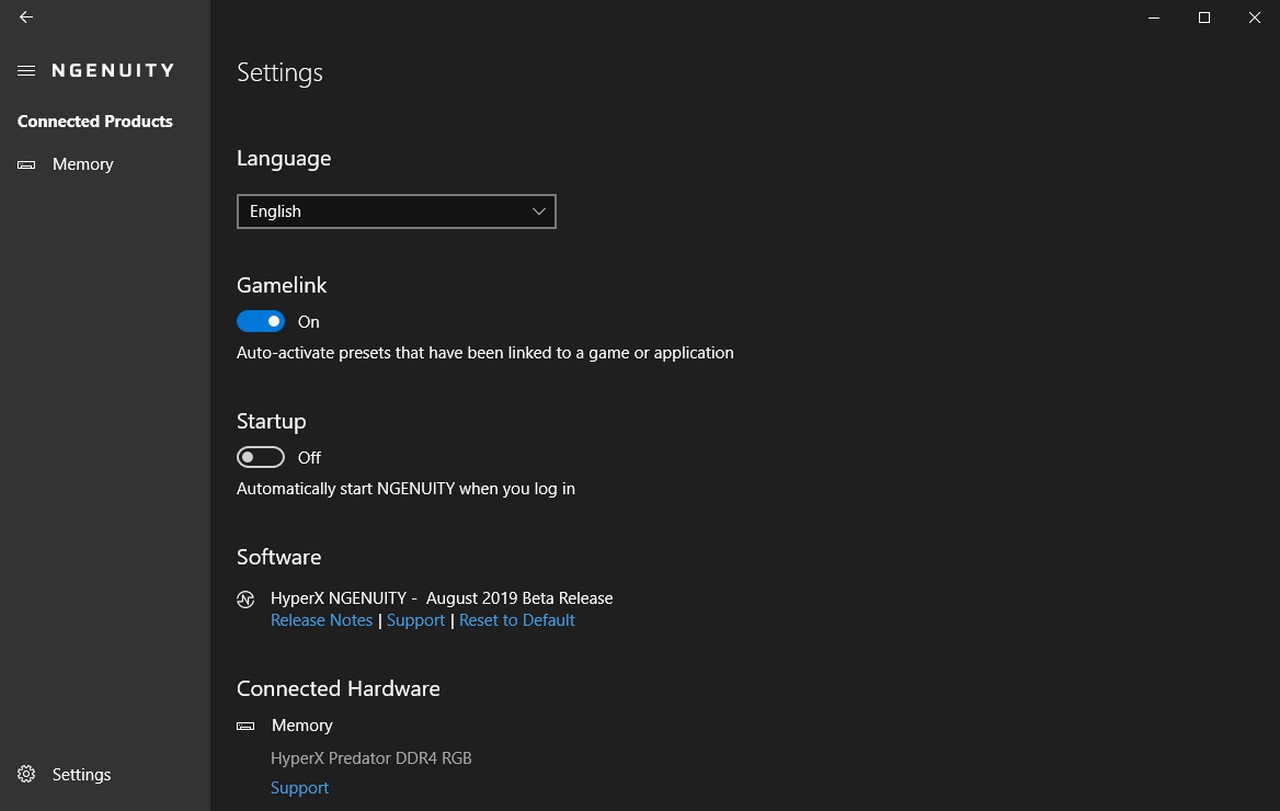1280x811 pixels.
Task: Click the Settings page title
Action: coord(280,73)
